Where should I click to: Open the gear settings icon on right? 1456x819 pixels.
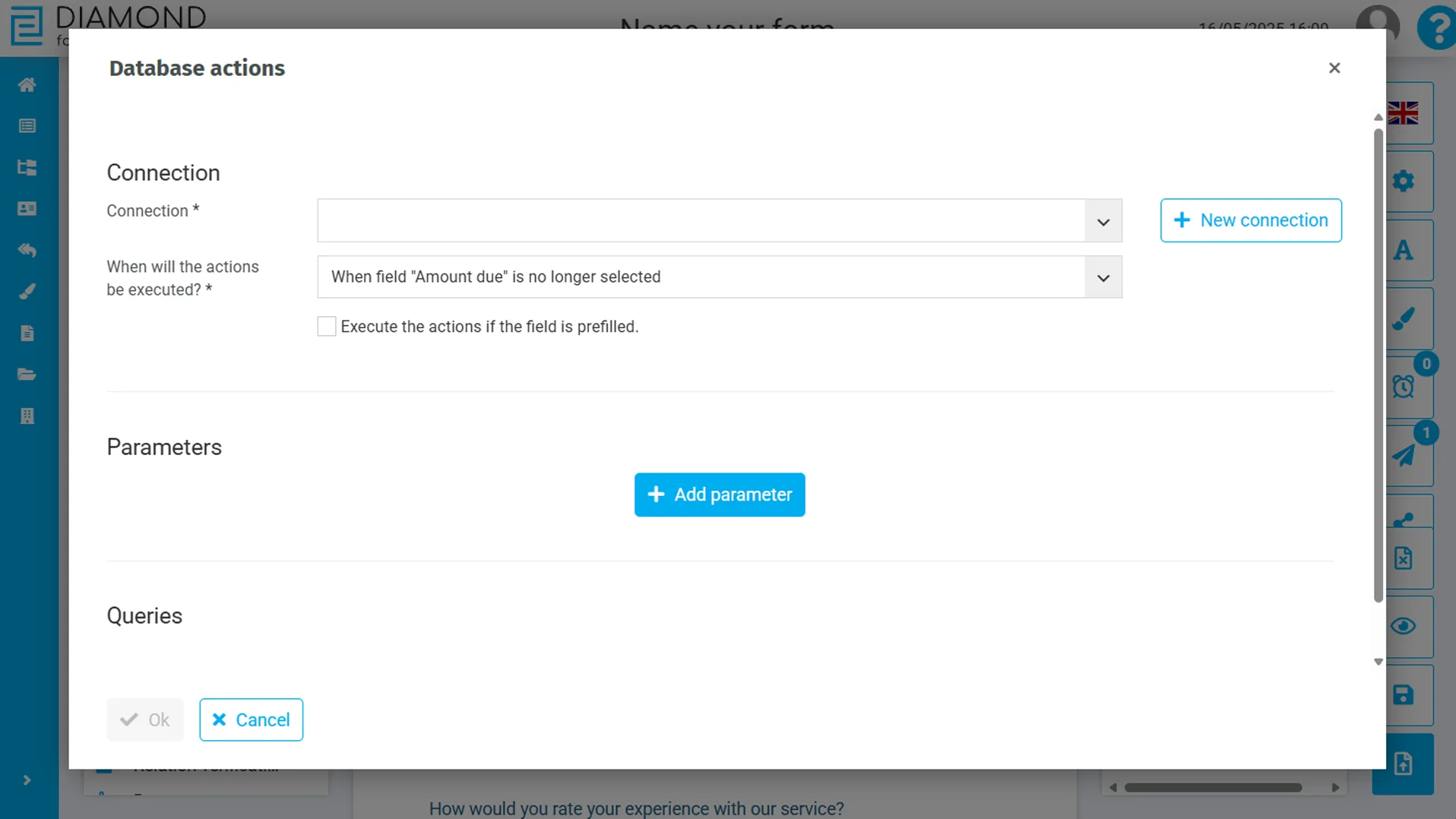(1403, 182)
